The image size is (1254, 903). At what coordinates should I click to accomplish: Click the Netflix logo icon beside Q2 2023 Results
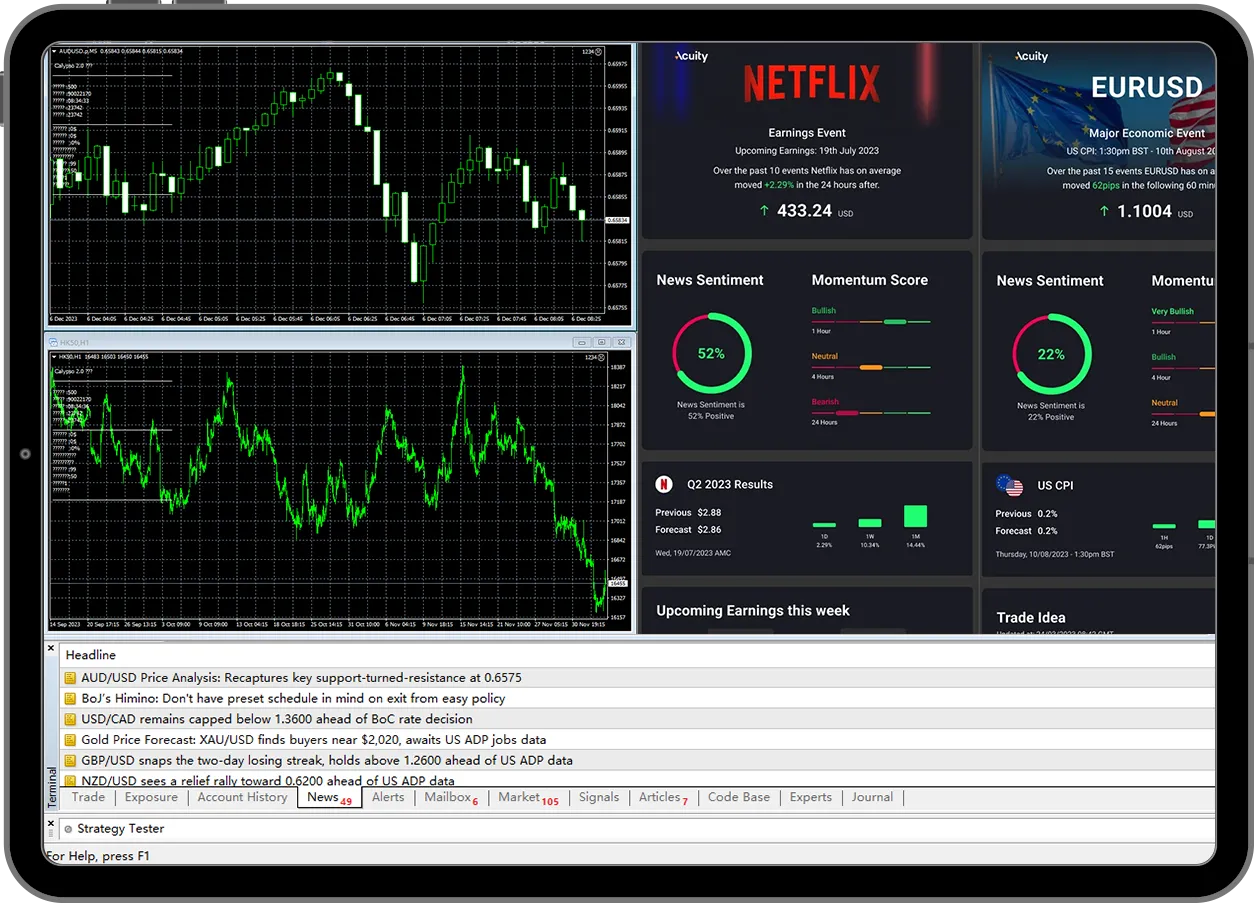(x=664, y=485)
